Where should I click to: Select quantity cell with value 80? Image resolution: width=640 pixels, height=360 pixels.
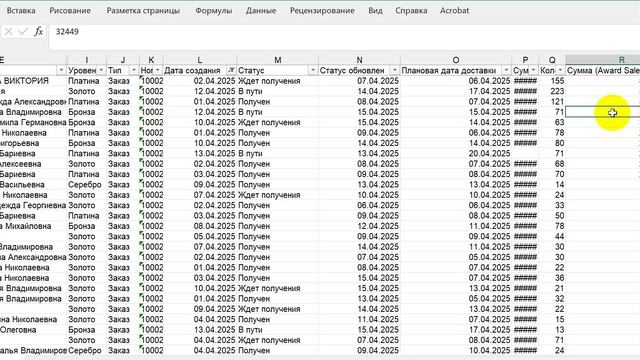pos(552,143)
